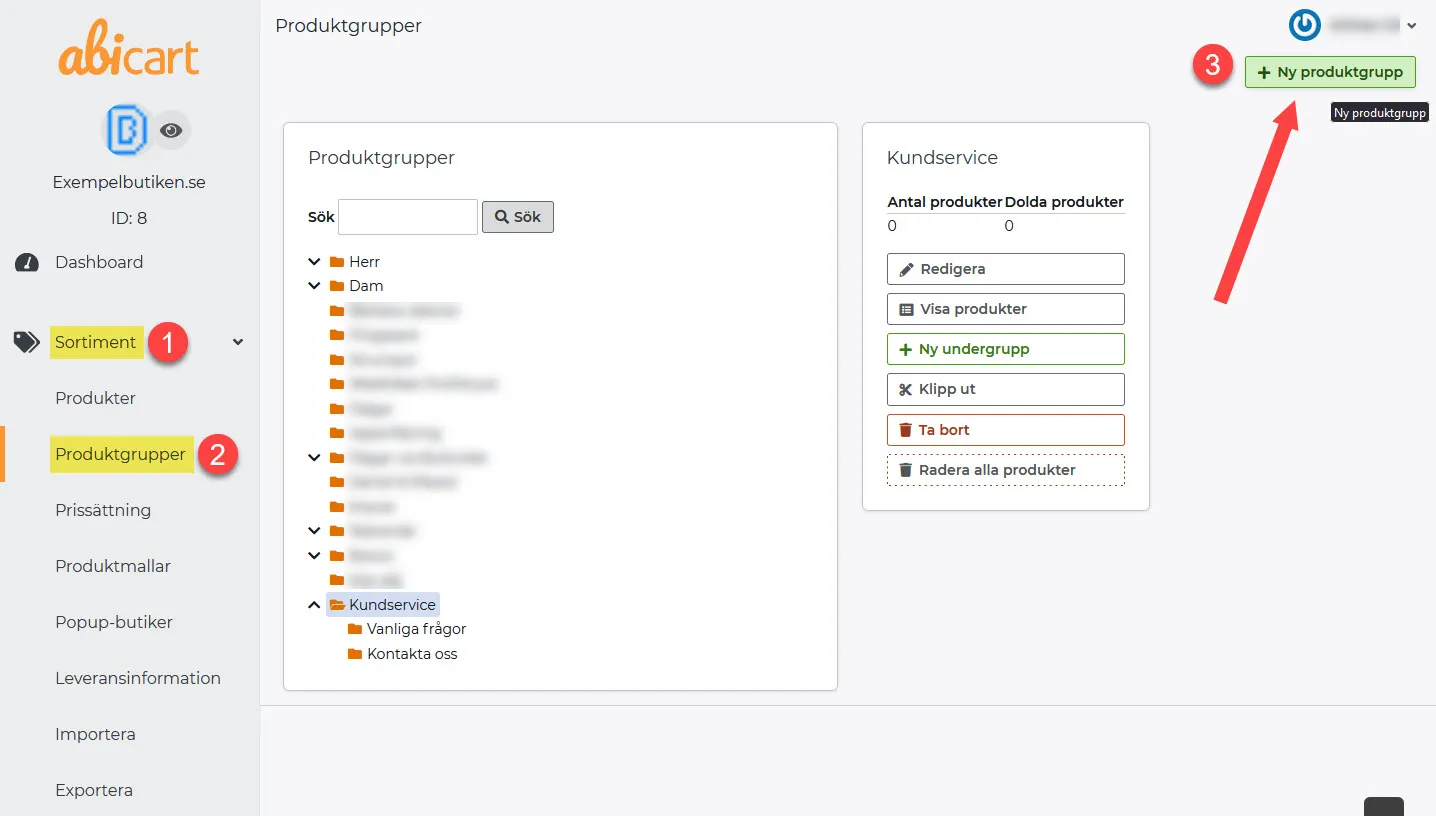Toggle the shop preview eye icon
Screen dimensions: 1436x816
pyautogui.click(x=171, y=130)
